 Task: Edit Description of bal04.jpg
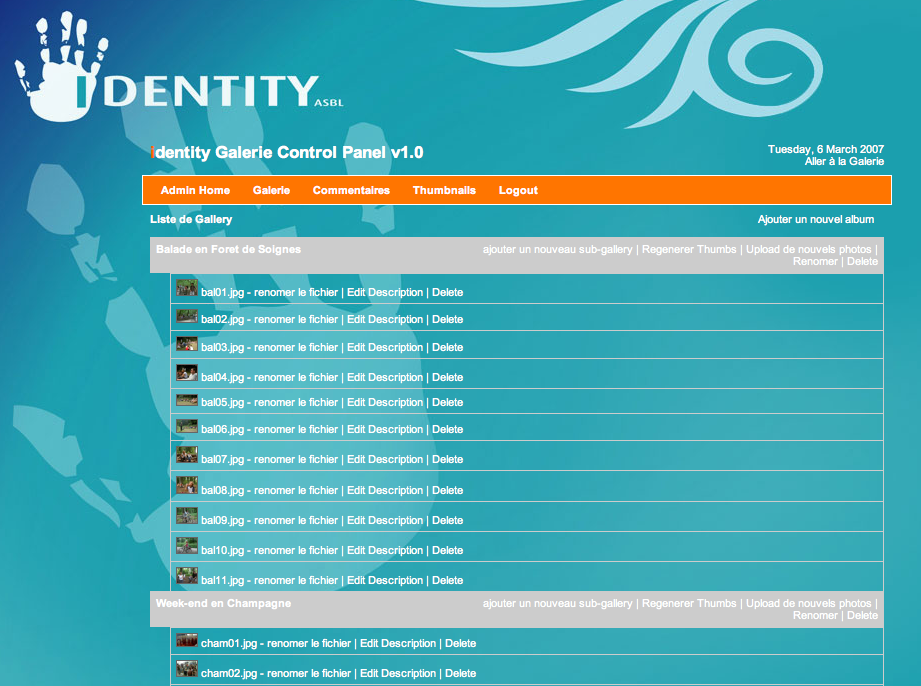point(385,377)
